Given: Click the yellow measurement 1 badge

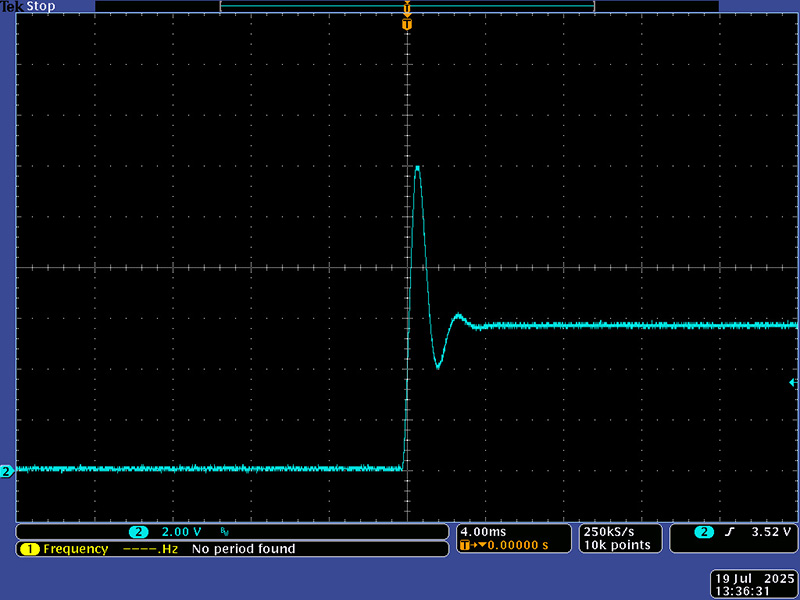Looking at the screenshot, I should tap(28, 549).
